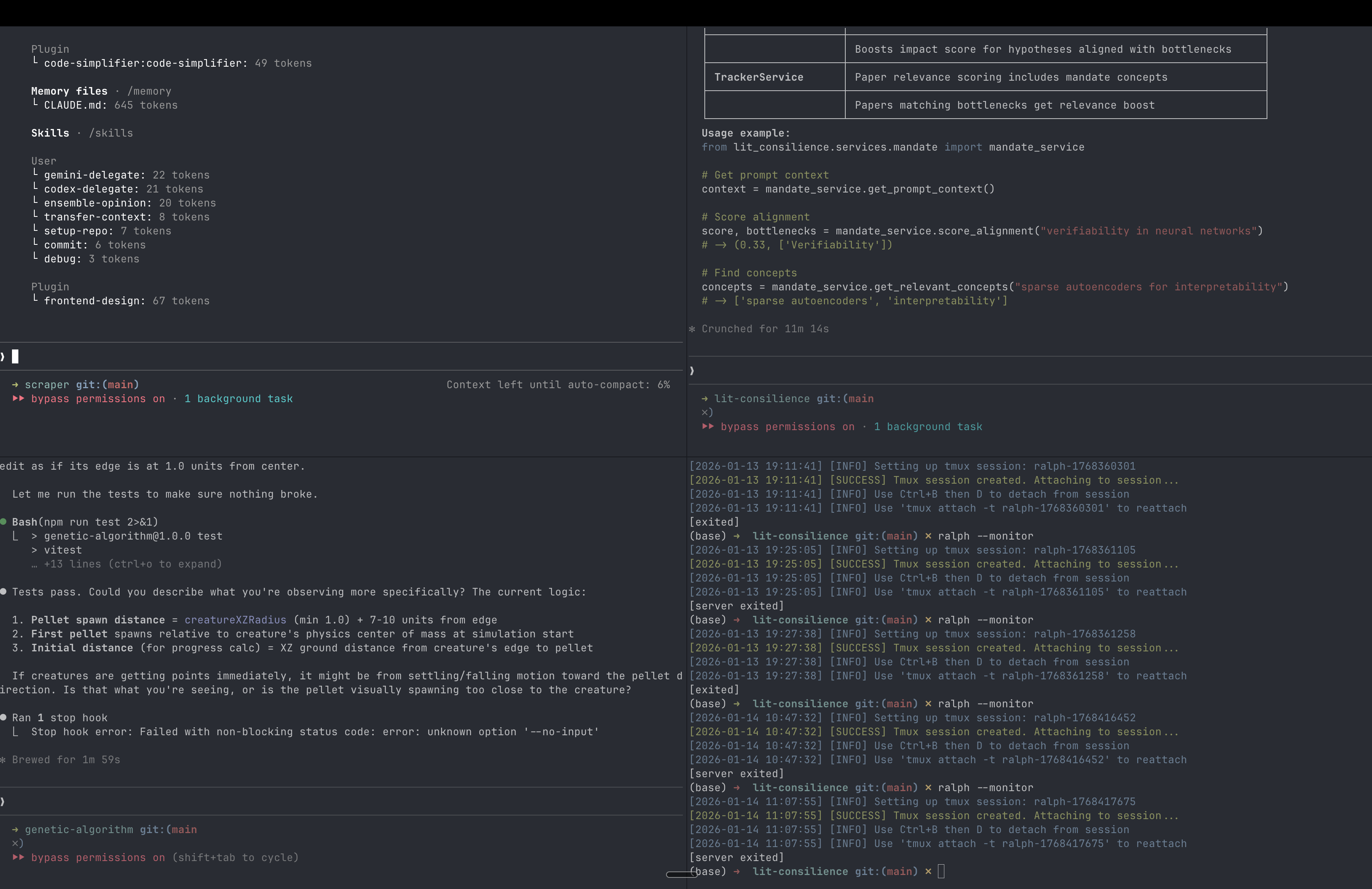Click the Tests pass message bullet
The image size is (1372, 889).
point(4,592)
